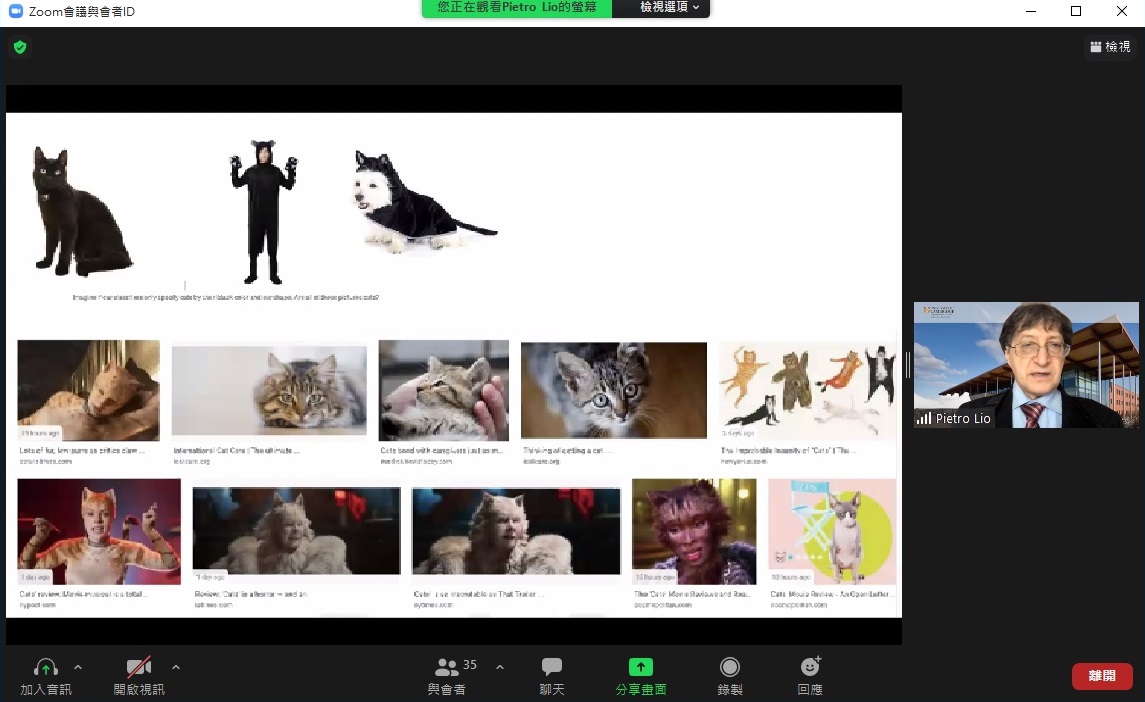The height and width of the screenshot is (702, 1145).
Task: Click the Zoom app icon in title bar
Action: (15, 11)
